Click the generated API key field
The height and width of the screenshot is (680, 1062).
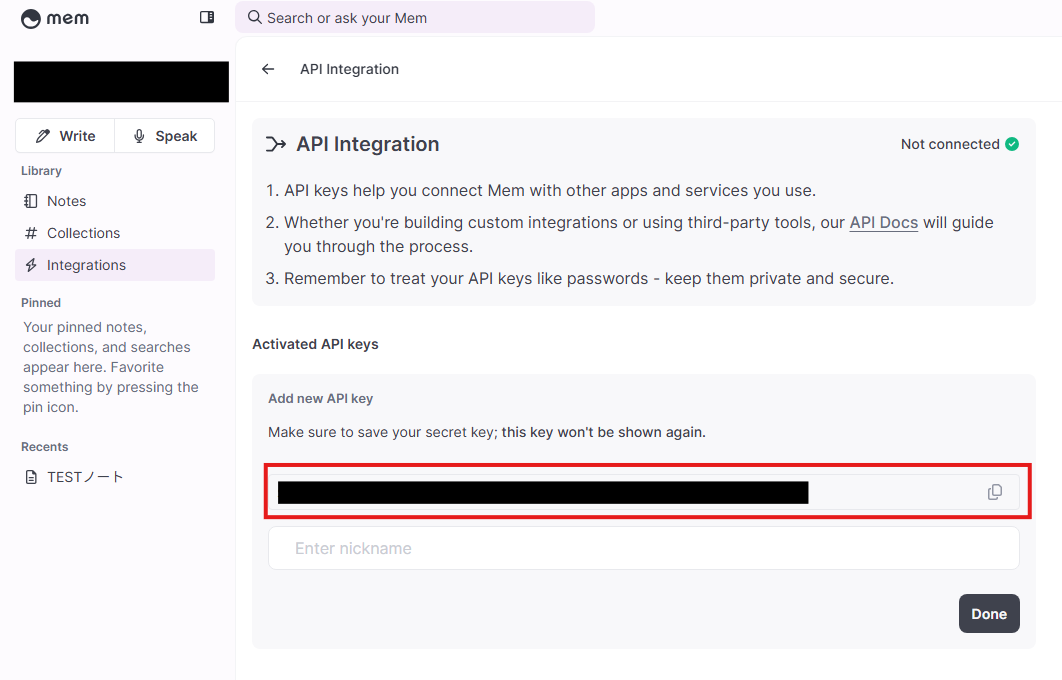(x=643, y=492)
